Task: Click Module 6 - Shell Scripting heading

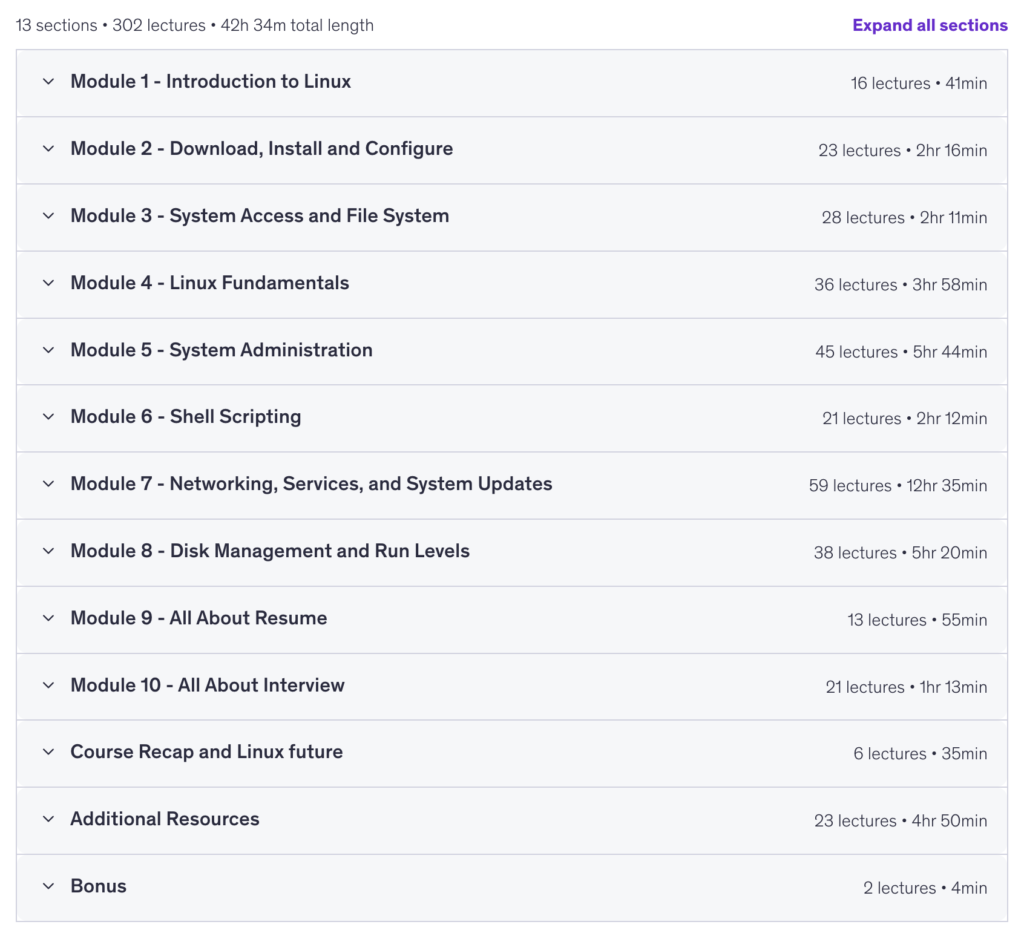Action: [x=185, y=417]
